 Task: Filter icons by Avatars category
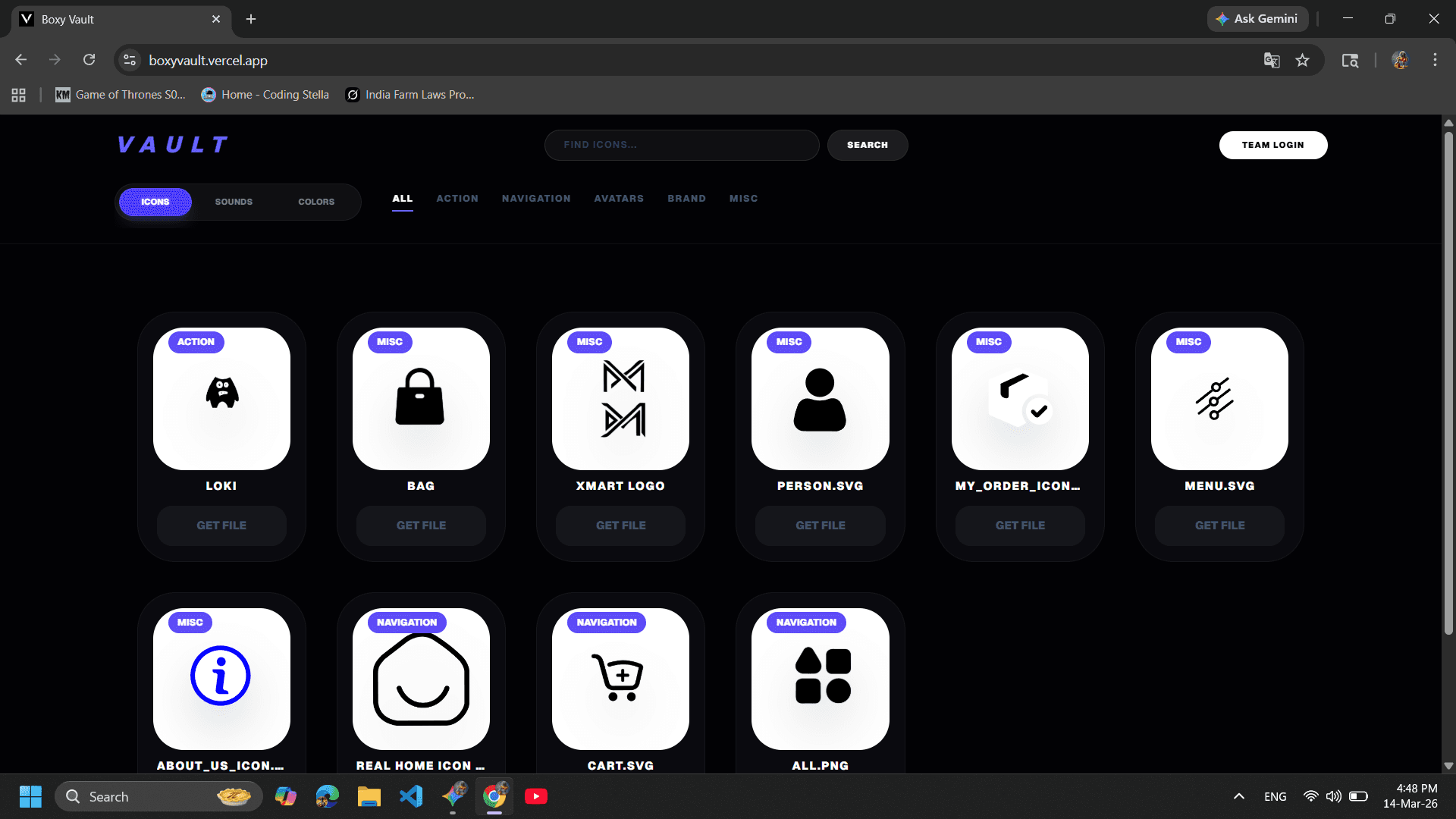pos(619,199)
